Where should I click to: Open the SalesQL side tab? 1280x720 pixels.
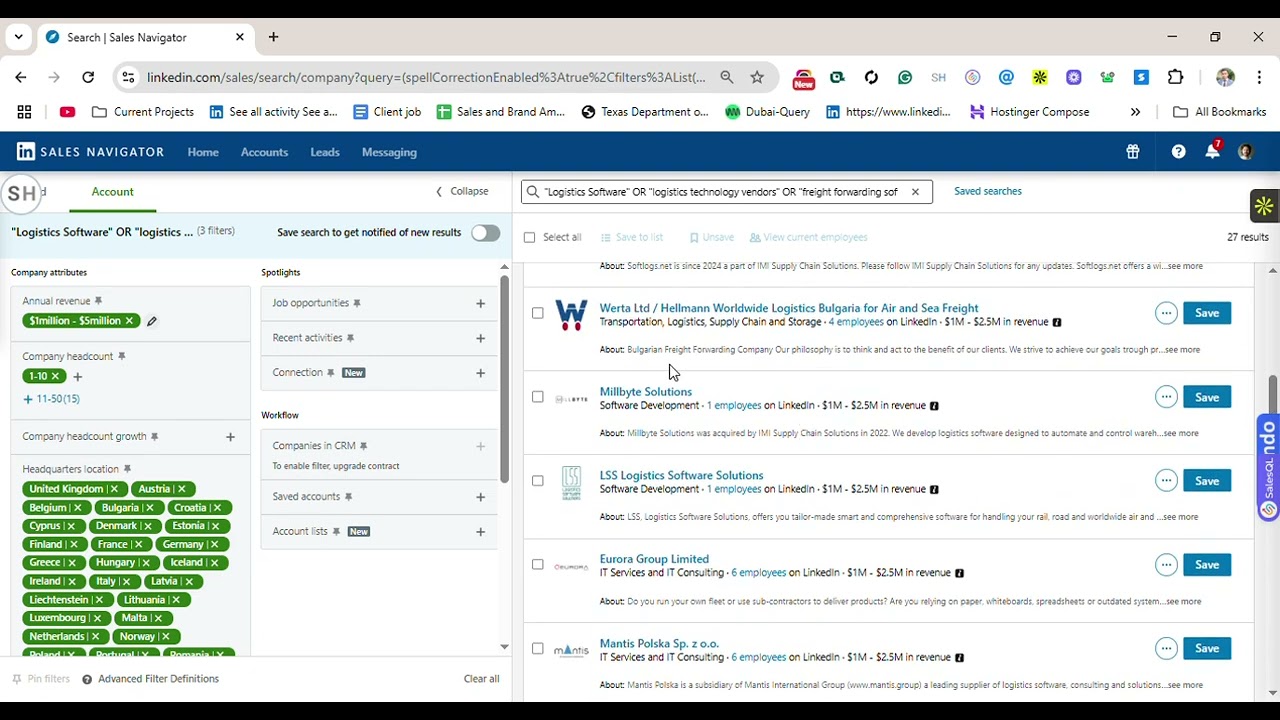coord(1268,470)
